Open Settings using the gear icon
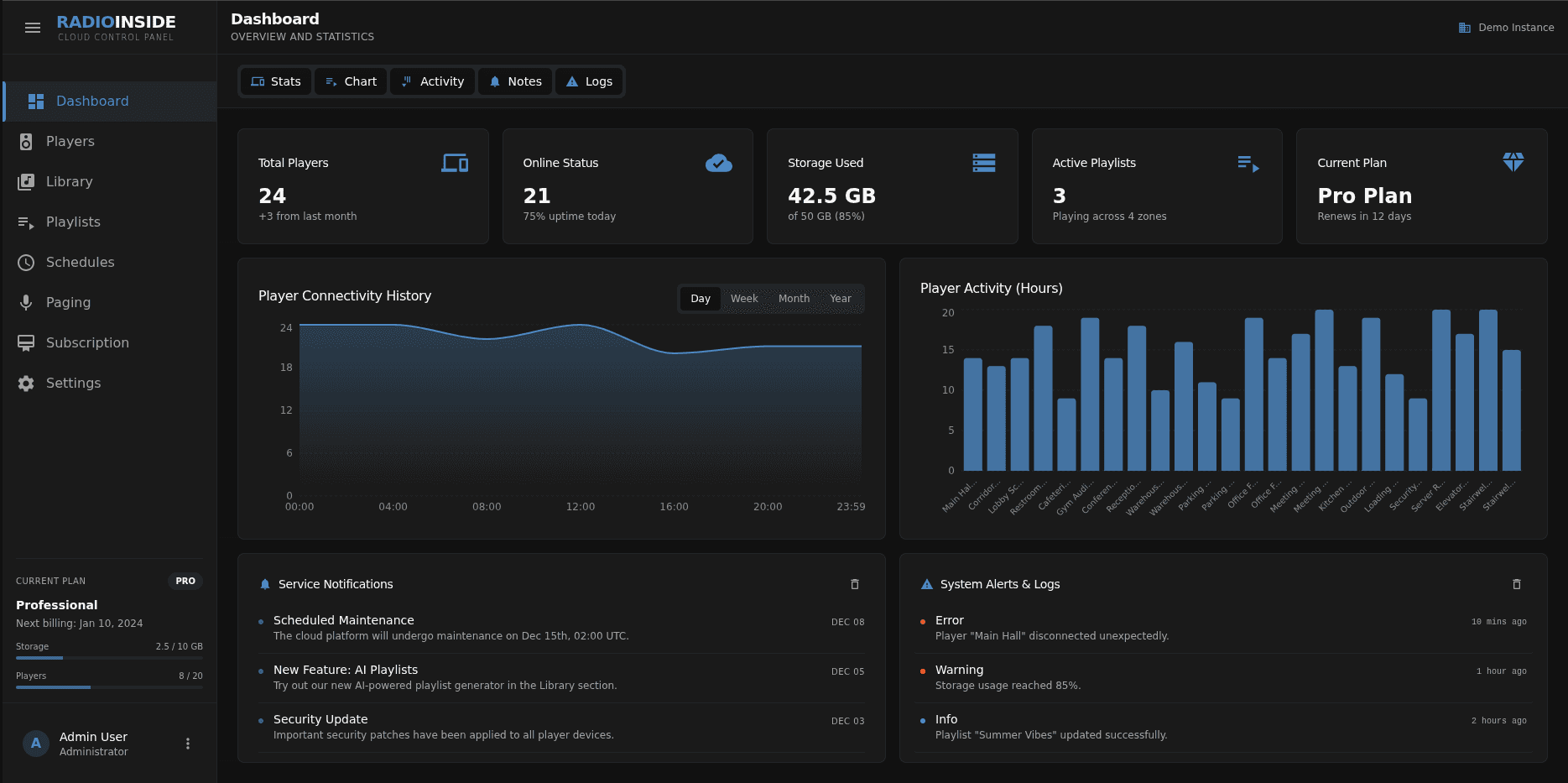The width and height of the screenshot is (1568, 783). (x=25, y=383)
